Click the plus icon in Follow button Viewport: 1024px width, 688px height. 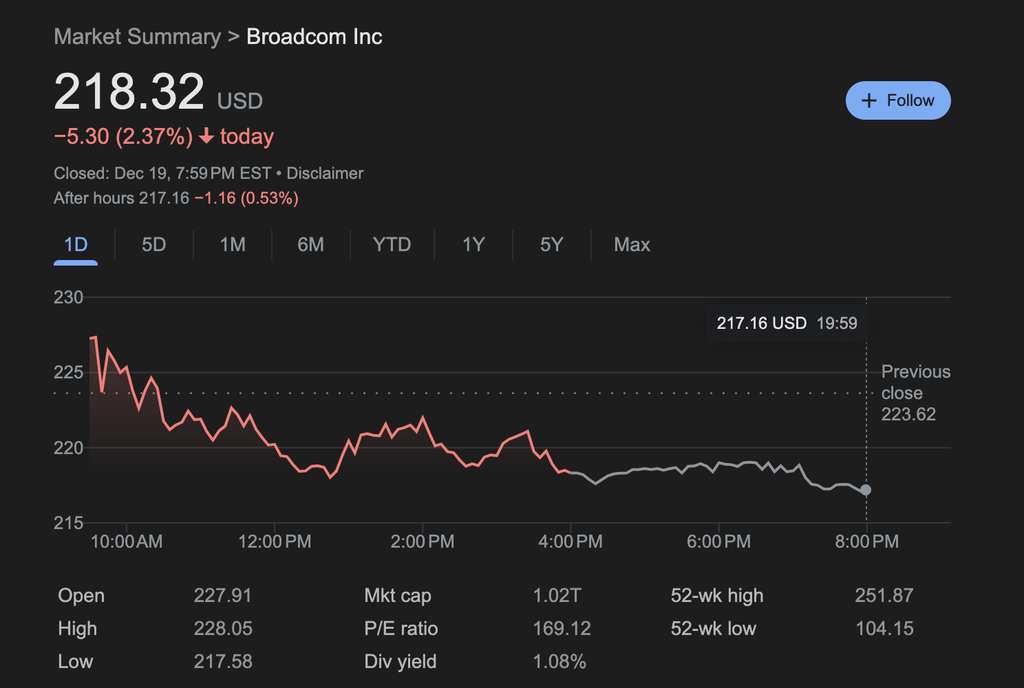click(869, 101)
